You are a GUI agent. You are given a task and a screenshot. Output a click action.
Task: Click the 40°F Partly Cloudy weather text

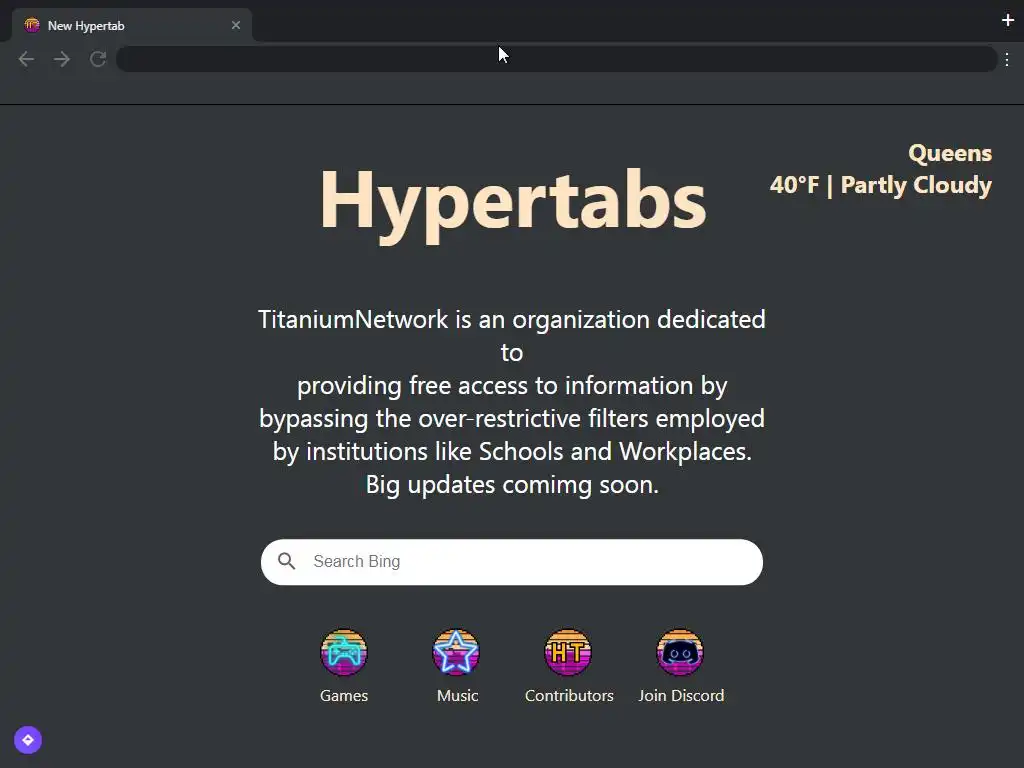click(880, 185)
